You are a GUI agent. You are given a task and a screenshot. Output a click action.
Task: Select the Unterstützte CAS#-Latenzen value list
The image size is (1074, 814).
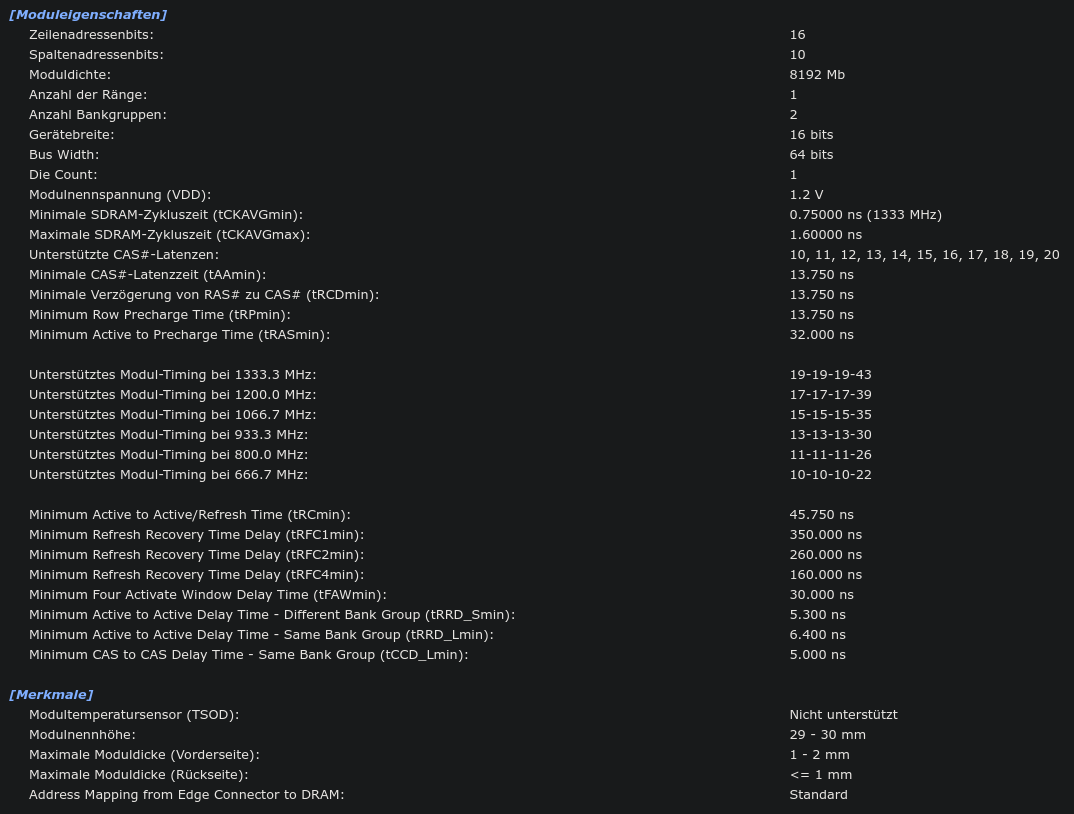[925, 255]
